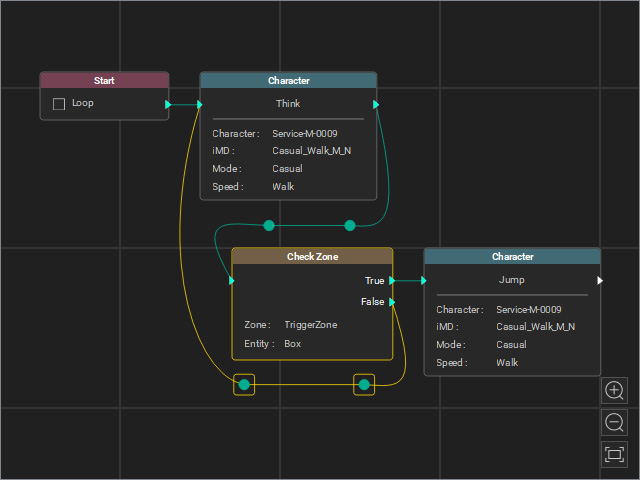Viewport: 640px width, 480px height.
Task: Click the True output port on Check Zone
Action: [392, 280]
